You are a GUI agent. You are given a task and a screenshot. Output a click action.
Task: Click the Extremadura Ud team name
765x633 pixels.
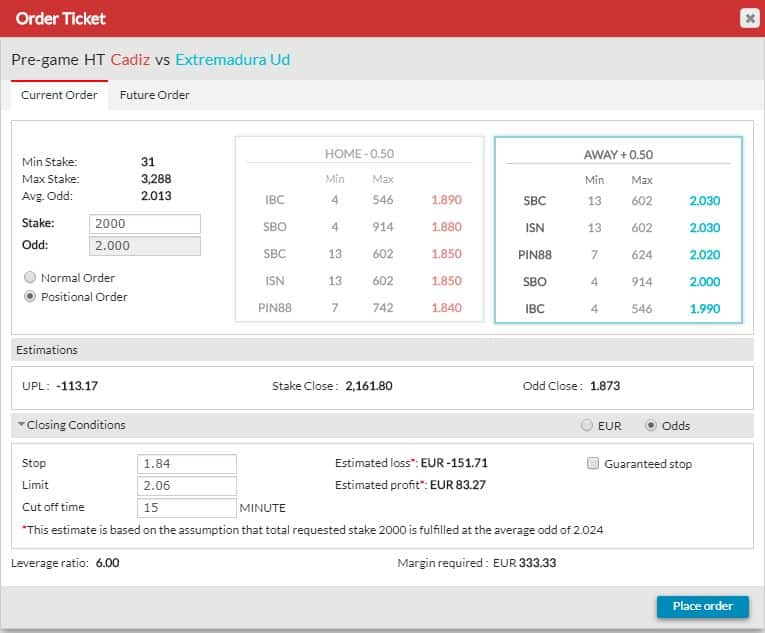233,60
